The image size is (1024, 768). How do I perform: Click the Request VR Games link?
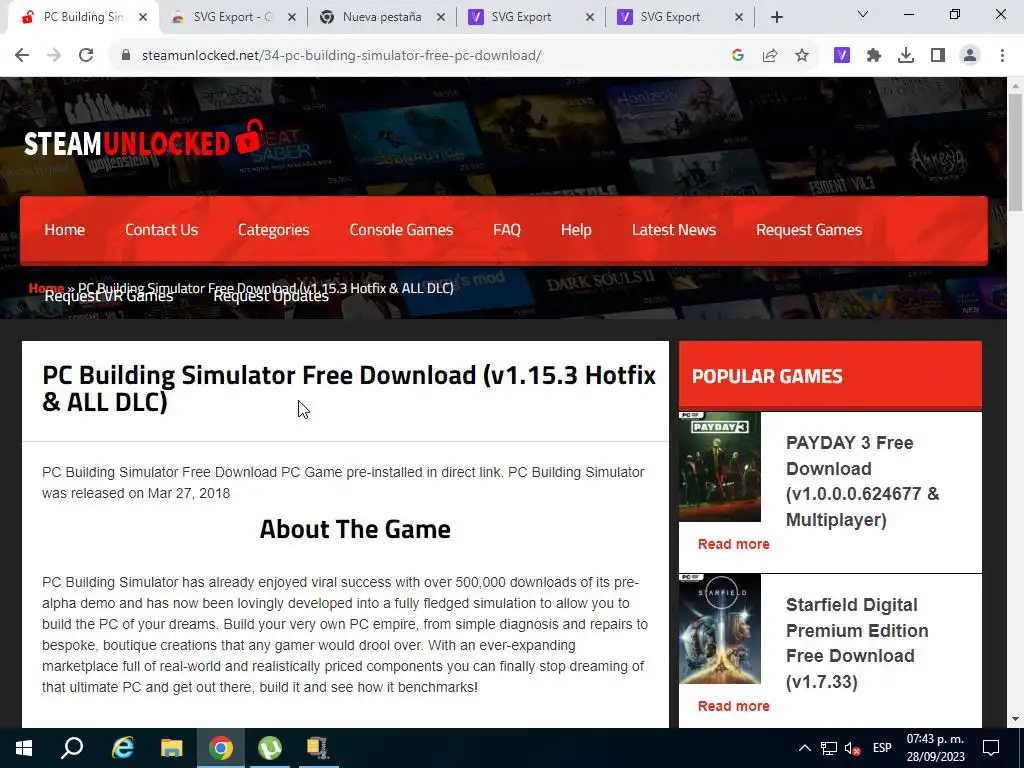[108, 297]
